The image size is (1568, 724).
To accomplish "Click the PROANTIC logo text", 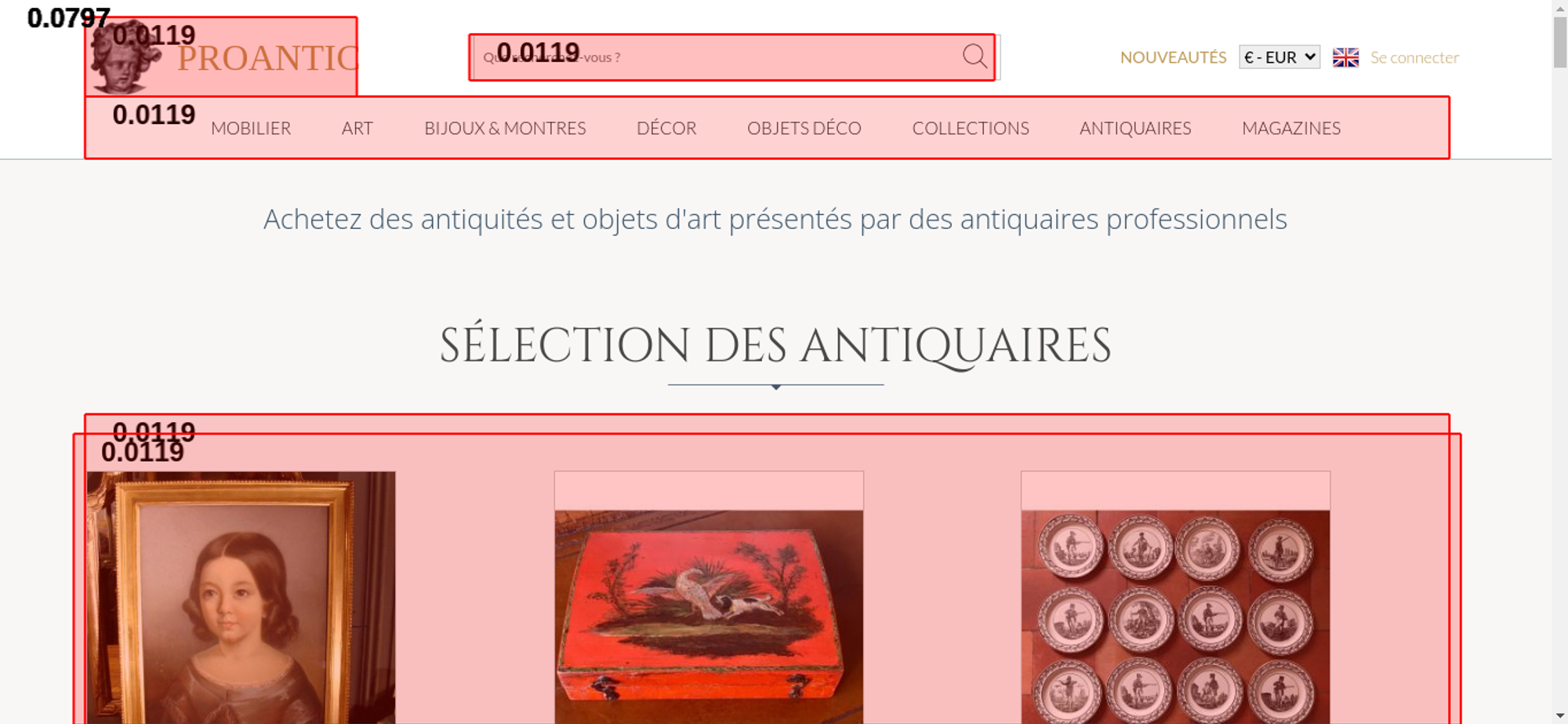I will [x=267, y=58].
